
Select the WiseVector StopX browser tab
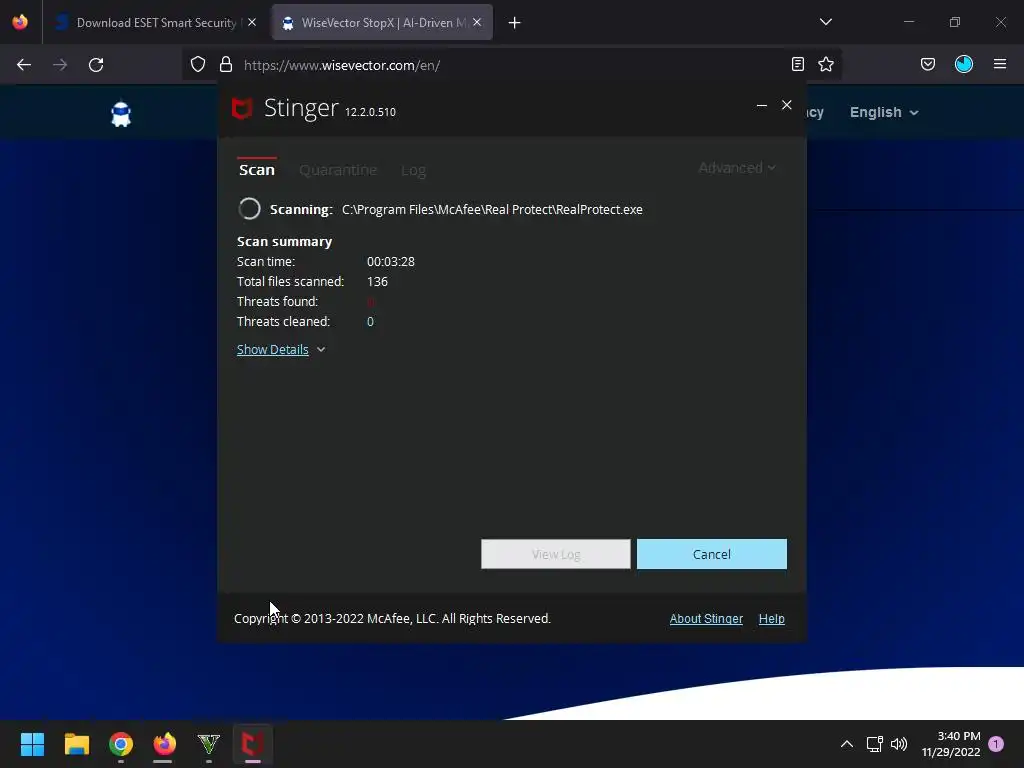[x=382, y=23]
